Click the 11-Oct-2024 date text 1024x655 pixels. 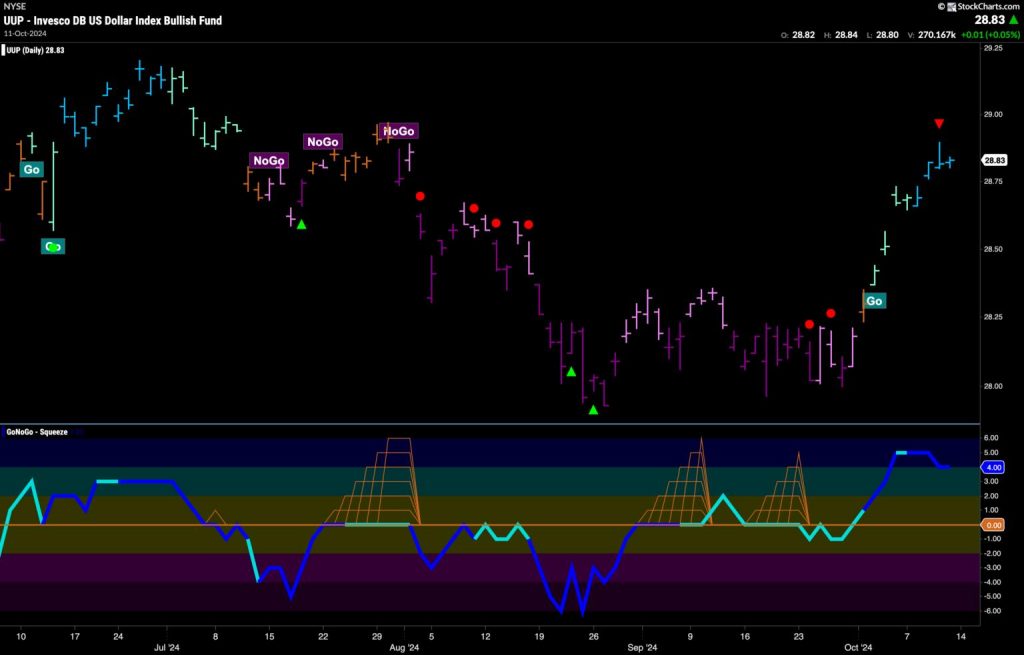pyautogui.click(x=23, y=33)
